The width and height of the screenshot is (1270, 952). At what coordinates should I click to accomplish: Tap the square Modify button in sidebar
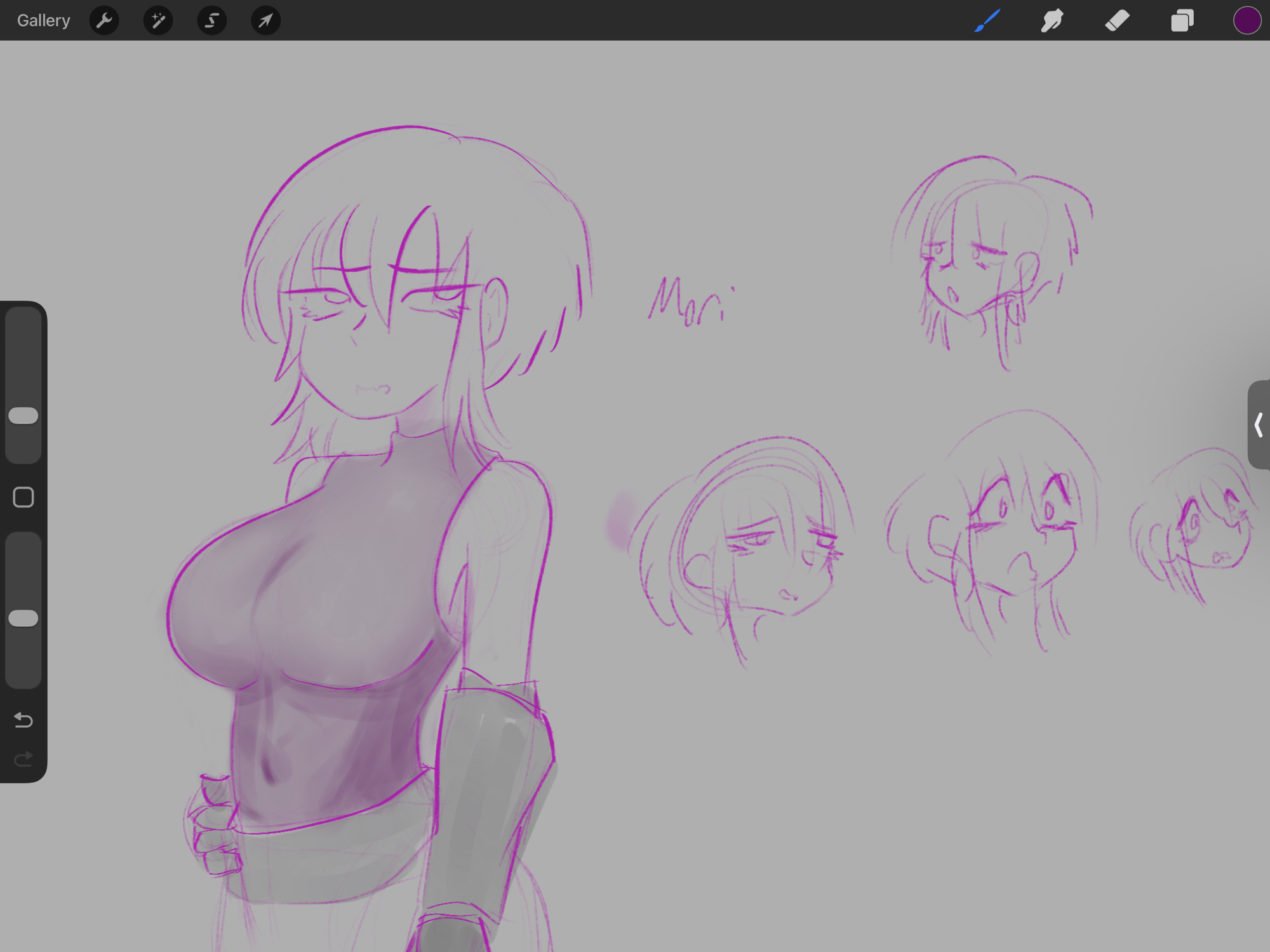[23, 497]
